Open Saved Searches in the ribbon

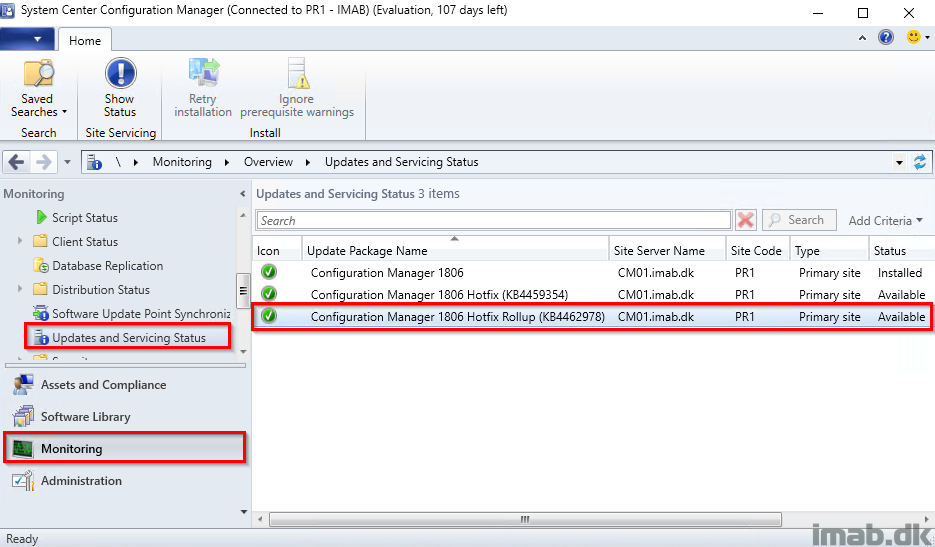[38, 88]
